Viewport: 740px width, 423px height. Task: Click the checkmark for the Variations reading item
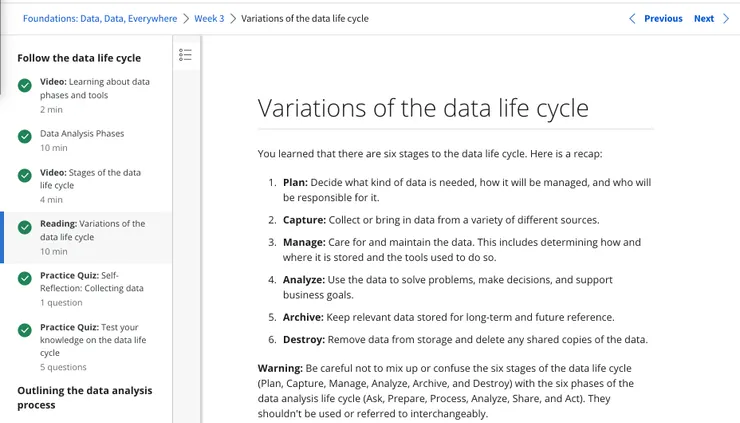click(25, 230)
